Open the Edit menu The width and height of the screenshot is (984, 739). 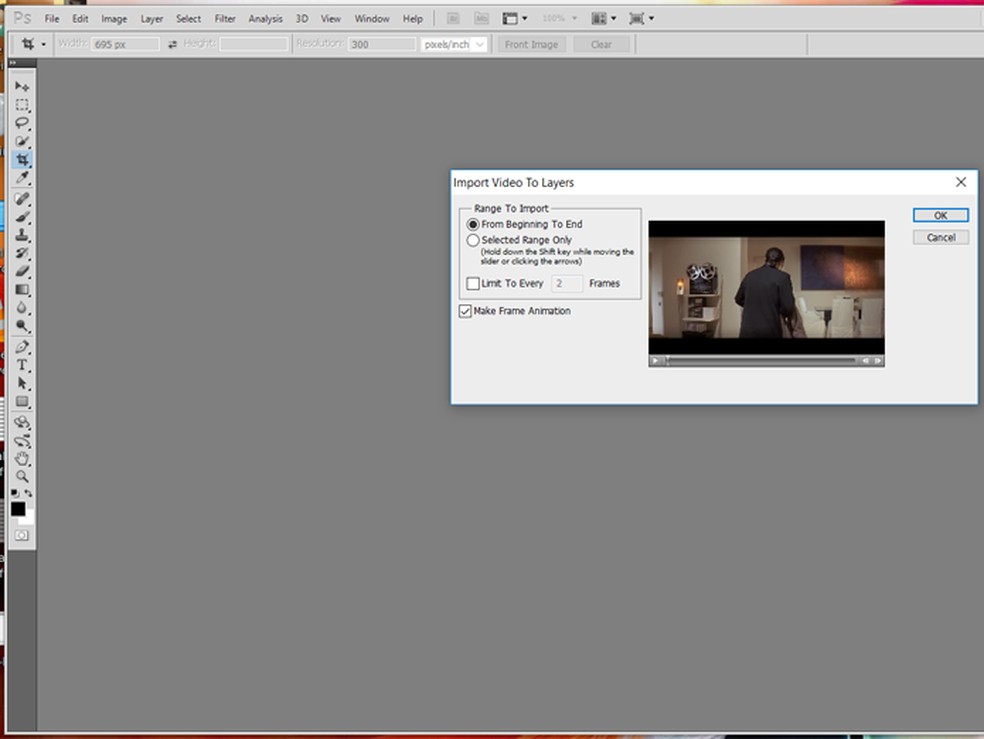[80, 19]
